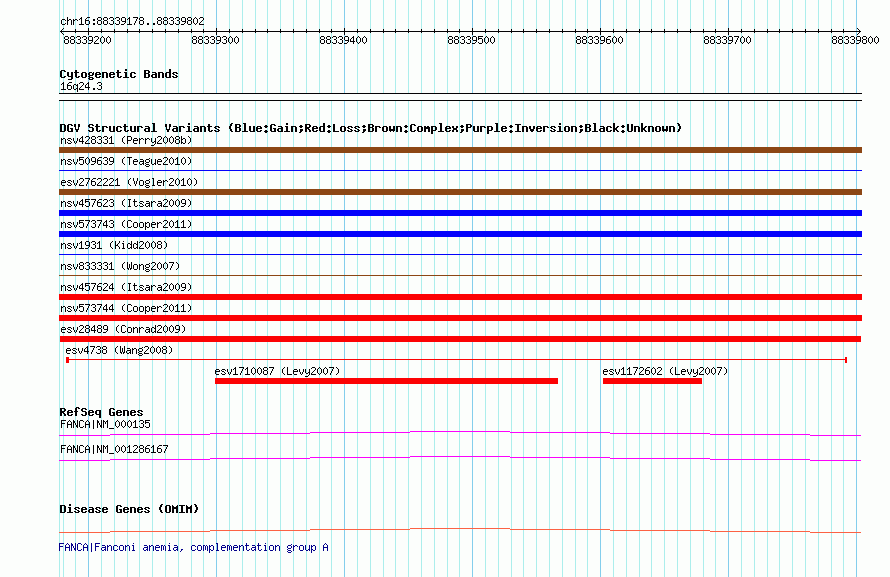The height and width of the screenshot is (577, 890).
Task: Click the magenta line of FANCA NM_000135
Action: coord(460,433)
